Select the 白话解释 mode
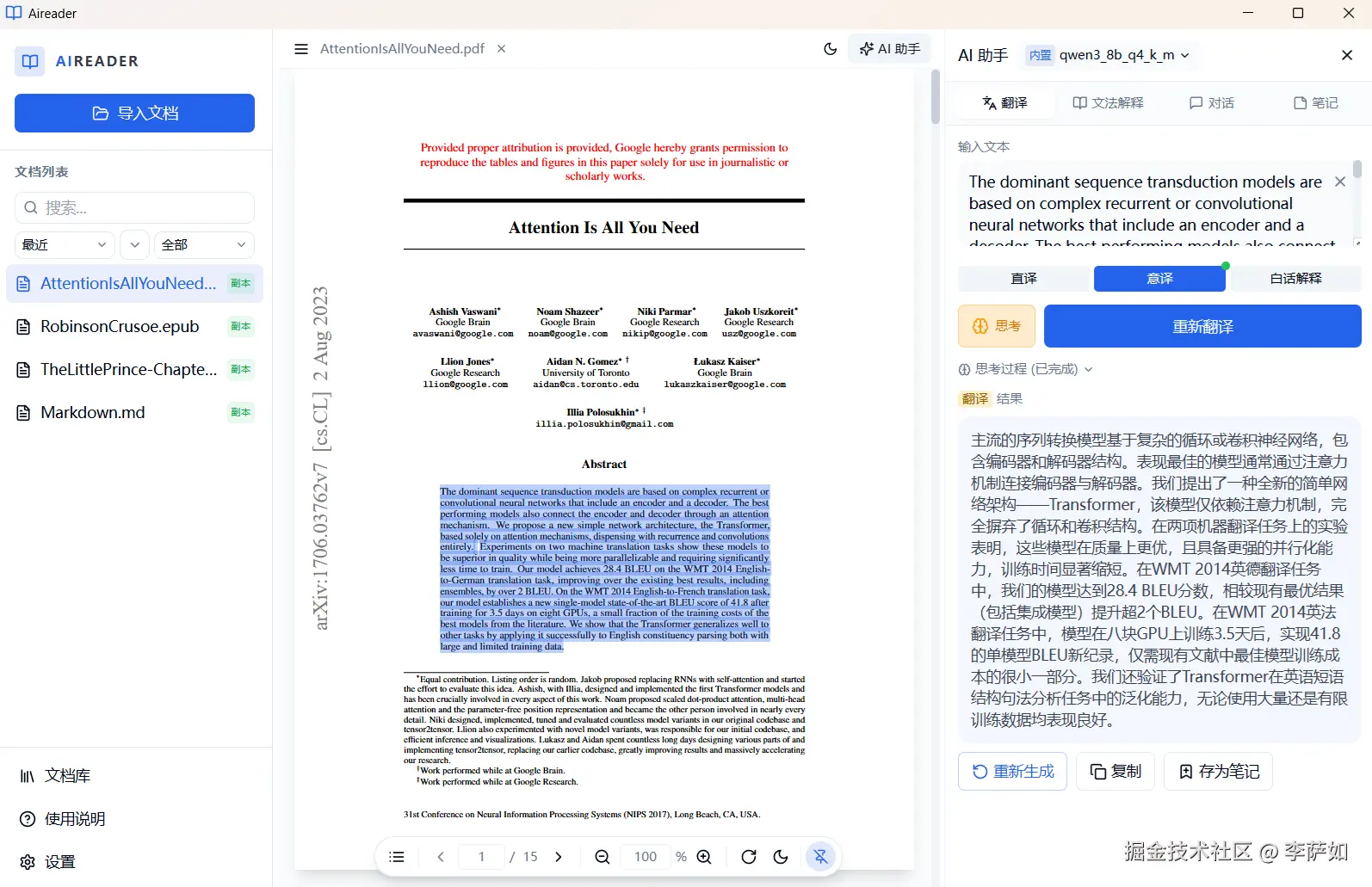This screenshot has width=1372, height=887. click(x=1296, y=278)
